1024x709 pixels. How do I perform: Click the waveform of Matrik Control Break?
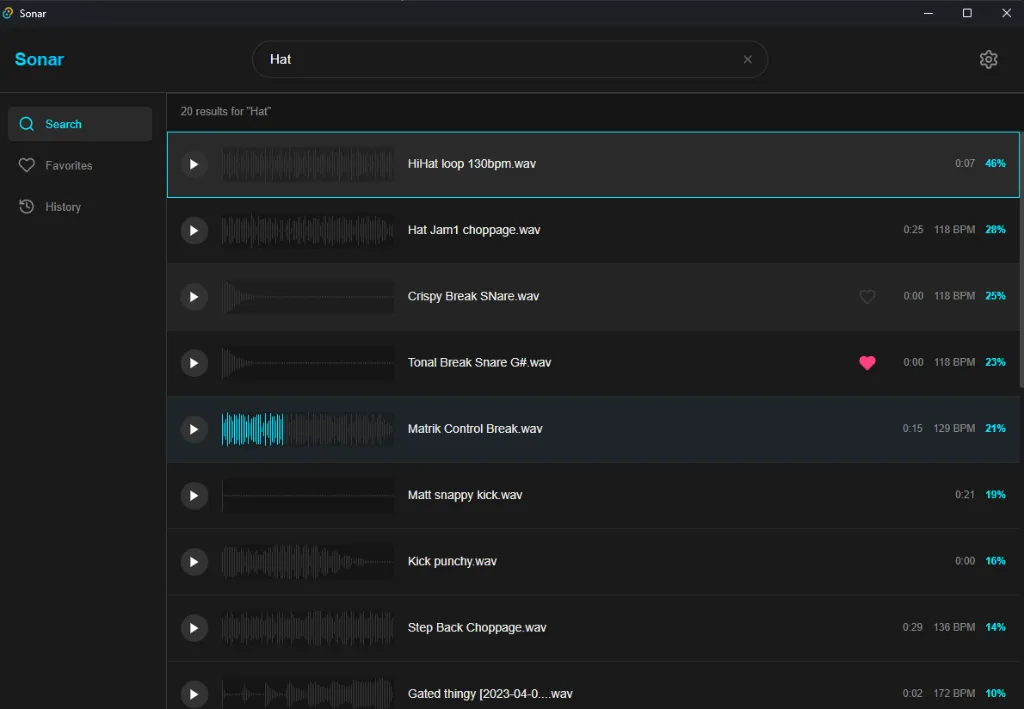click(x=308, y=429)
